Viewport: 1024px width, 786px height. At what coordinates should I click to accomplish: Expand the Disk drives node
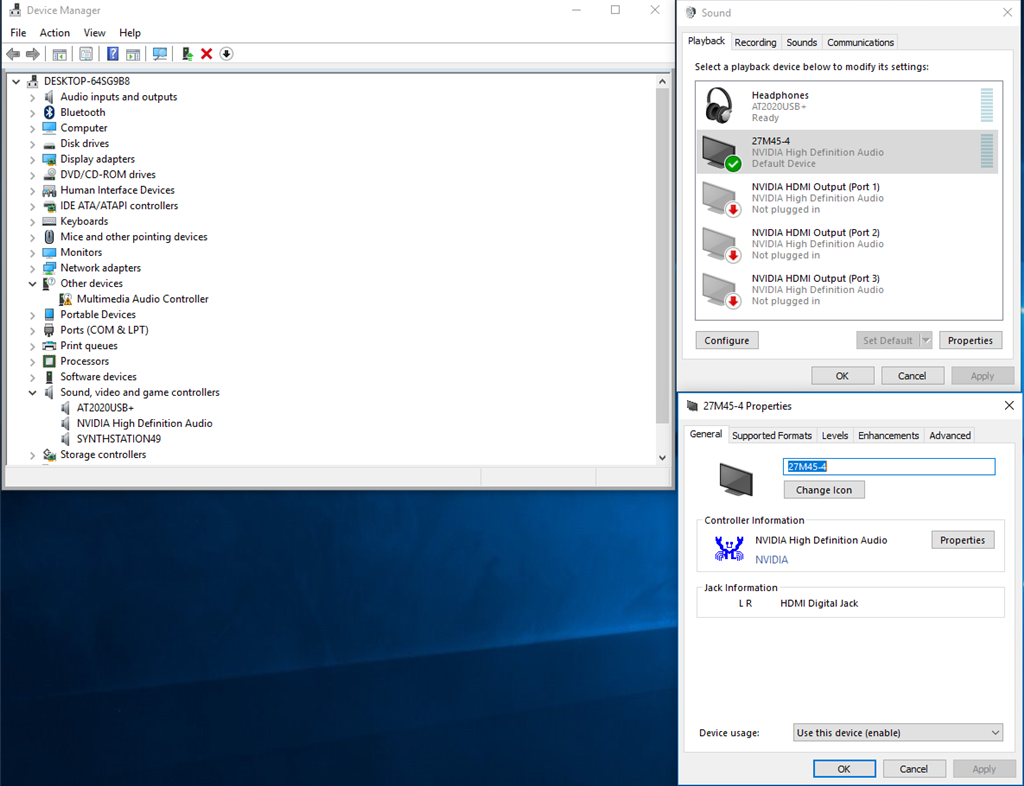(x=33, y=144)
